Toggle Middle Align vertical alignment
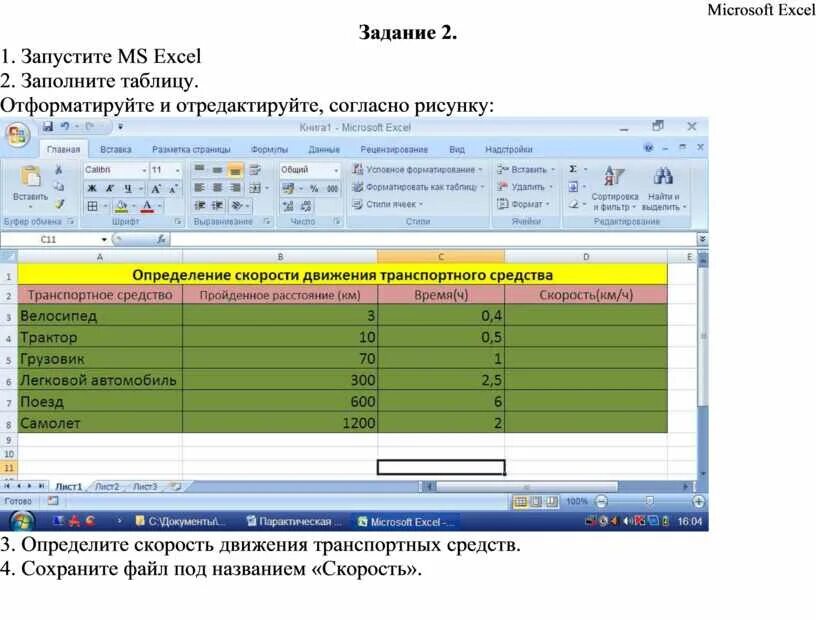Screen dimensions: 816x620 pos(218,170)
